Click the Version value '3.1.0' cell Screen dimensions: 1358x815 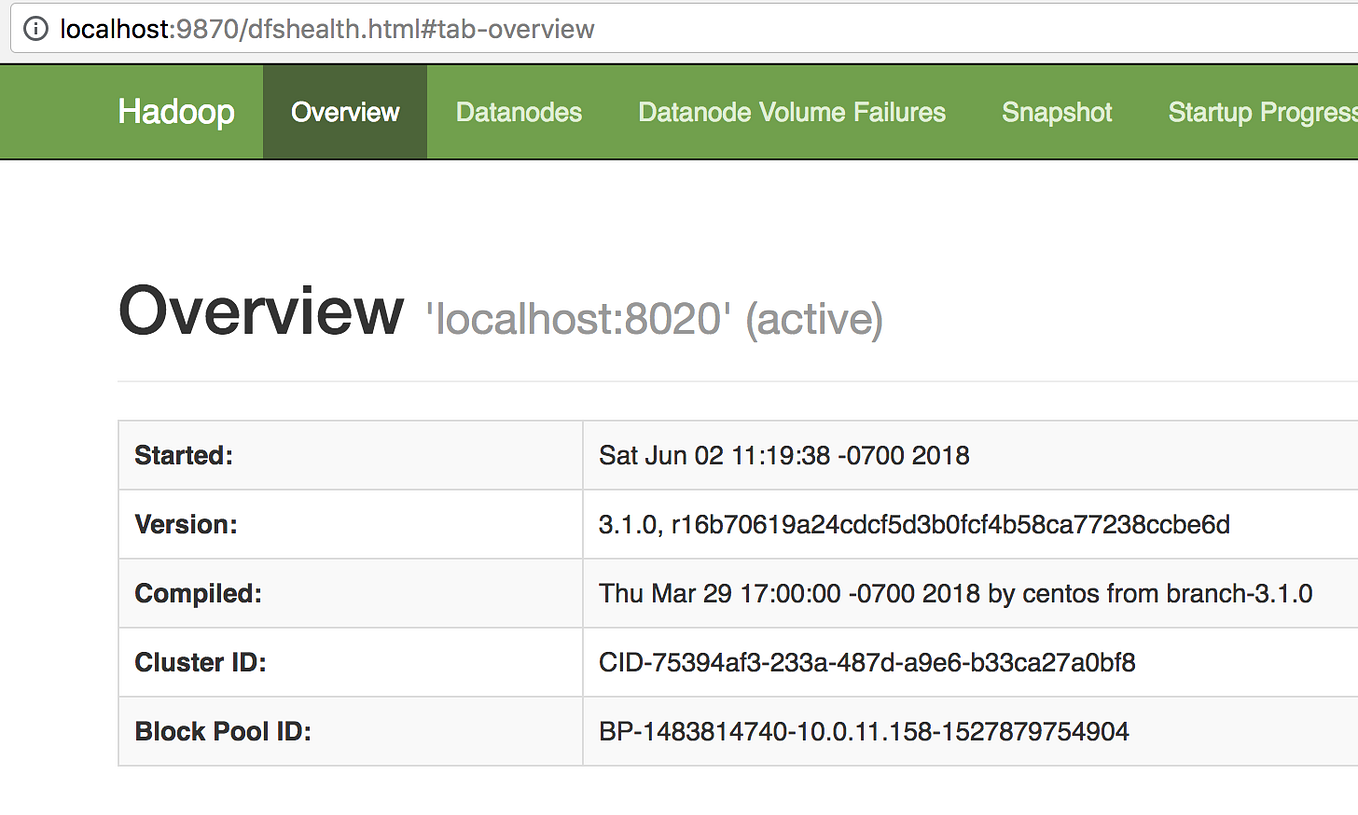[x=913, y=524]
